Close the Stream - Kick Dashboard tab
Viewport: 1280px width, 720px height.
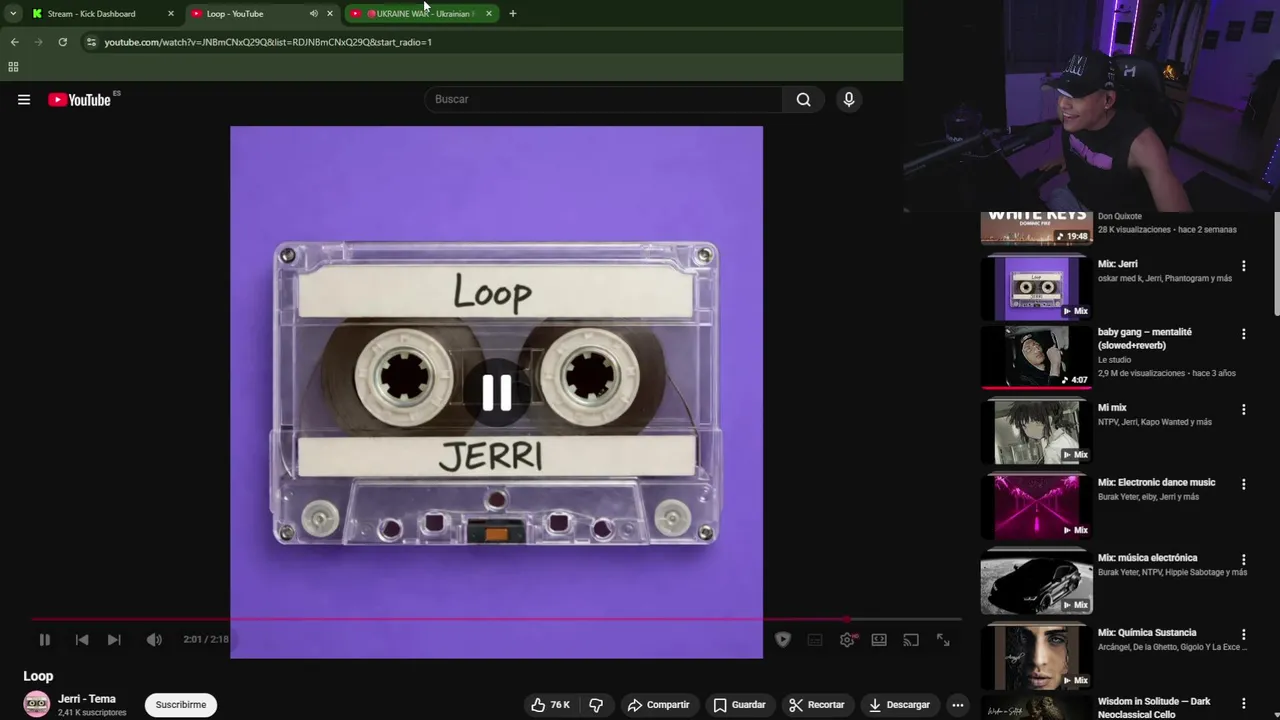[170, 14]
